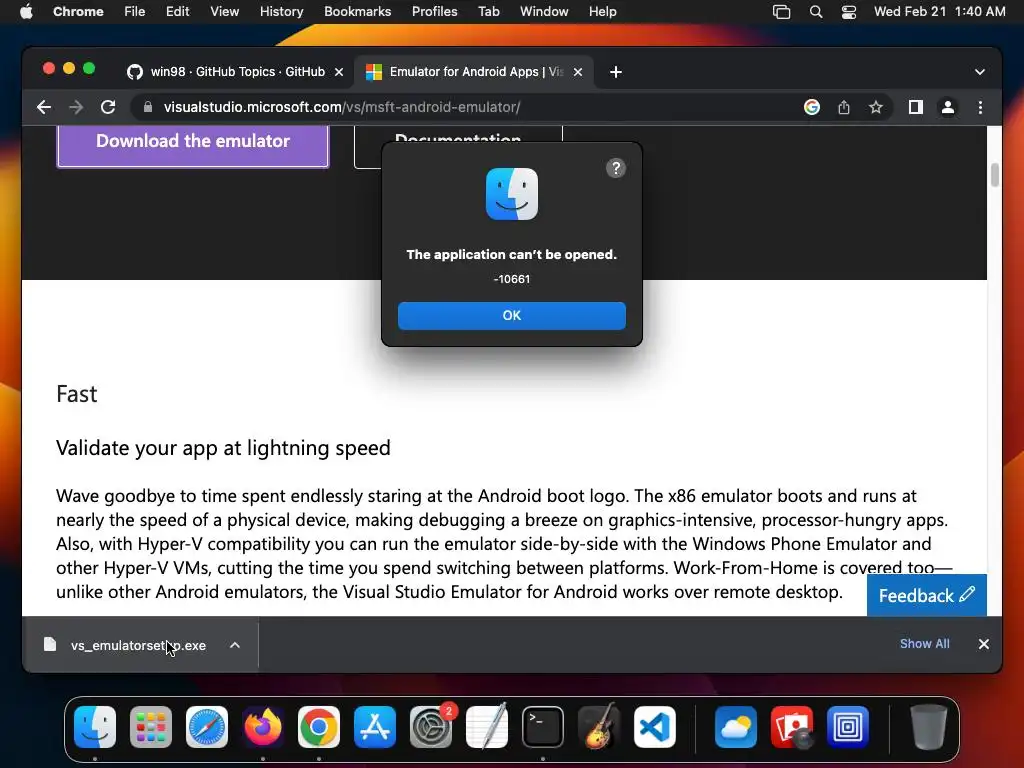Reload the current page
Screen dimensions: 1024x768
108,107
